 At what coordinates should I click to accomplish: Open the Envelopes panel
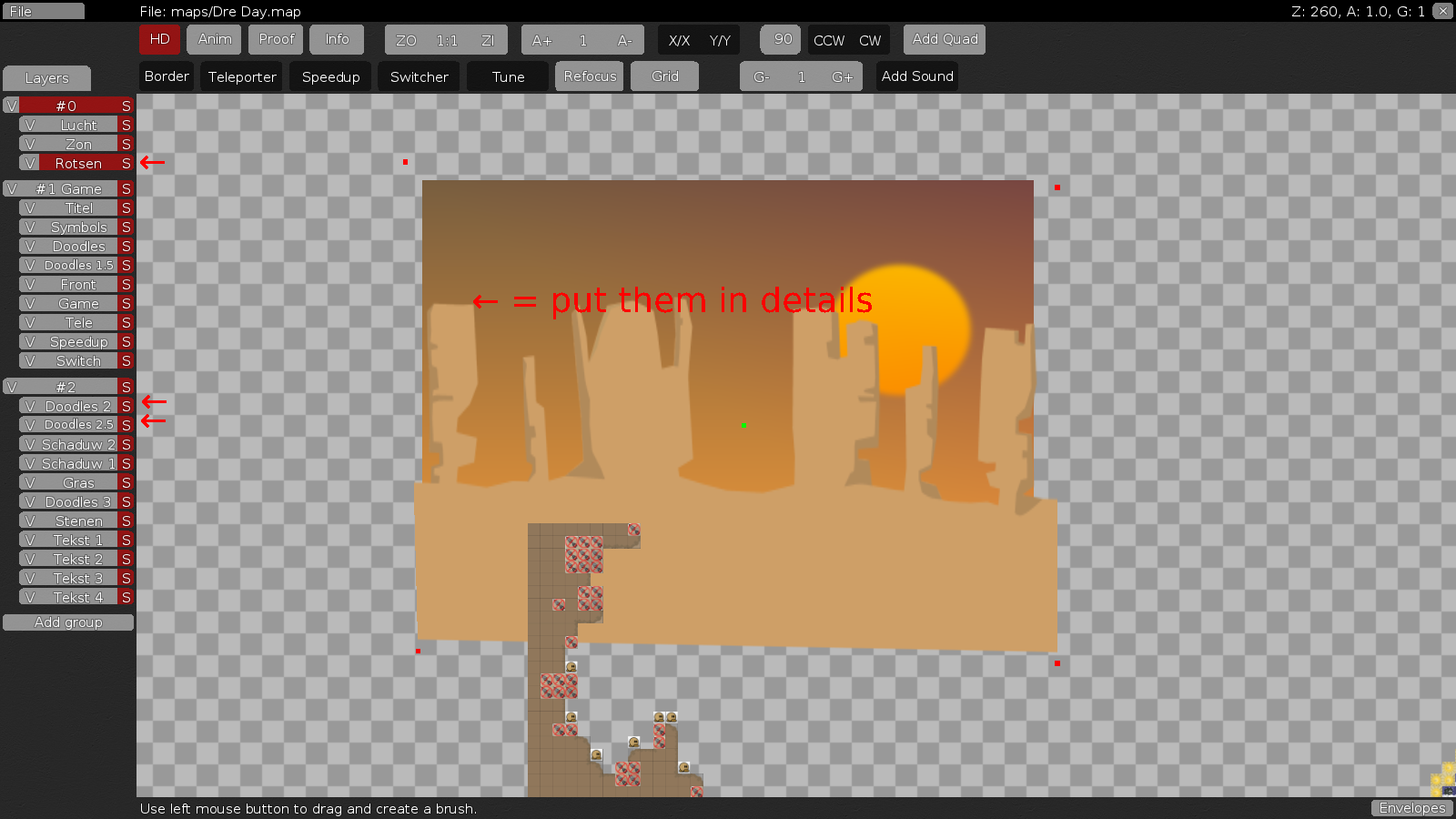tap(1411, 808)
